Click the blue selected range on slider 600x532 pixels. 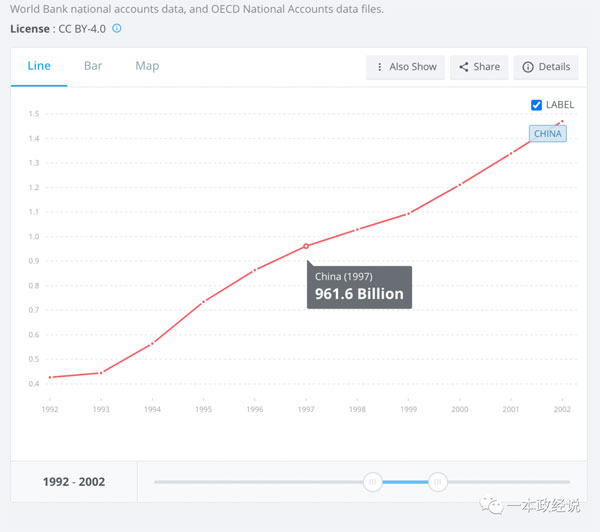click(x=405, y=482)
